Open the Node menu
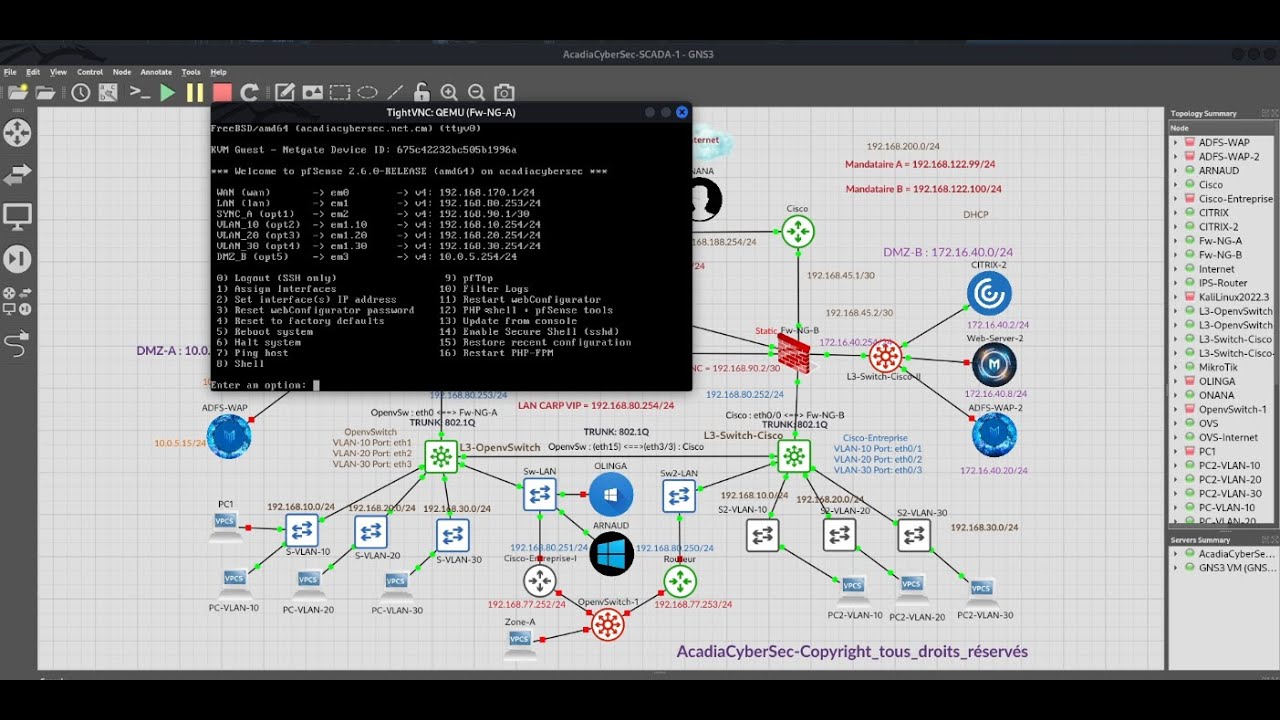 pos(122,72)
